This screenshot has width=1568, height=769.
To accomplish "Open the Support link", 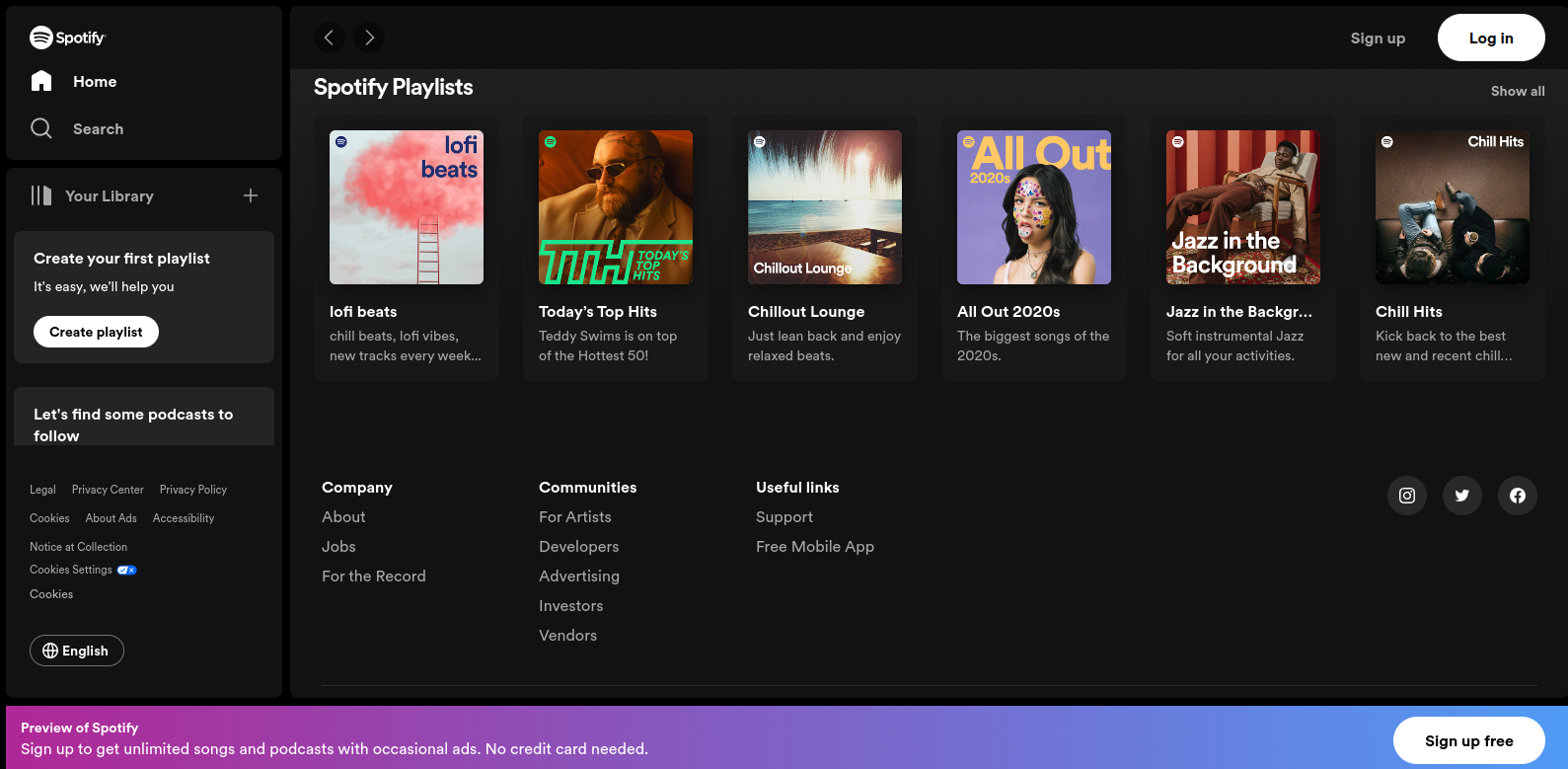I will 784,516.
